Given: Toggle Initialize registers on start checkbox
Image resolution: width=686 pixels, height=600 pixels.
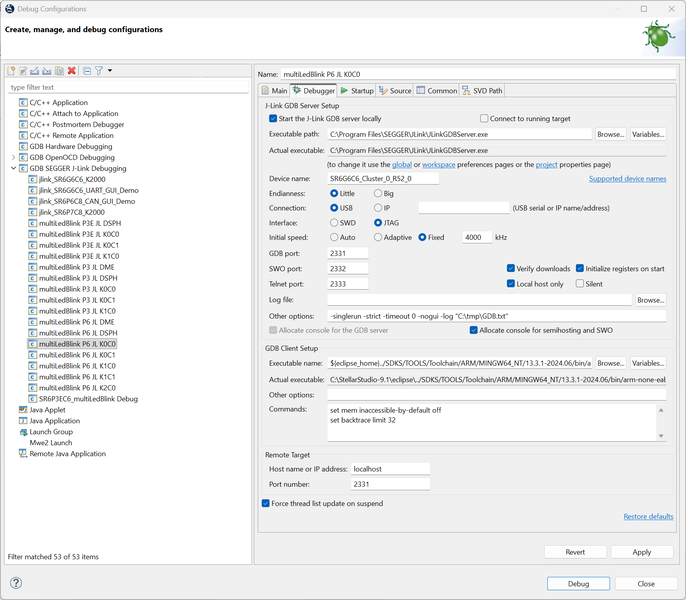Looking at the screenshot, I should 580,268.
